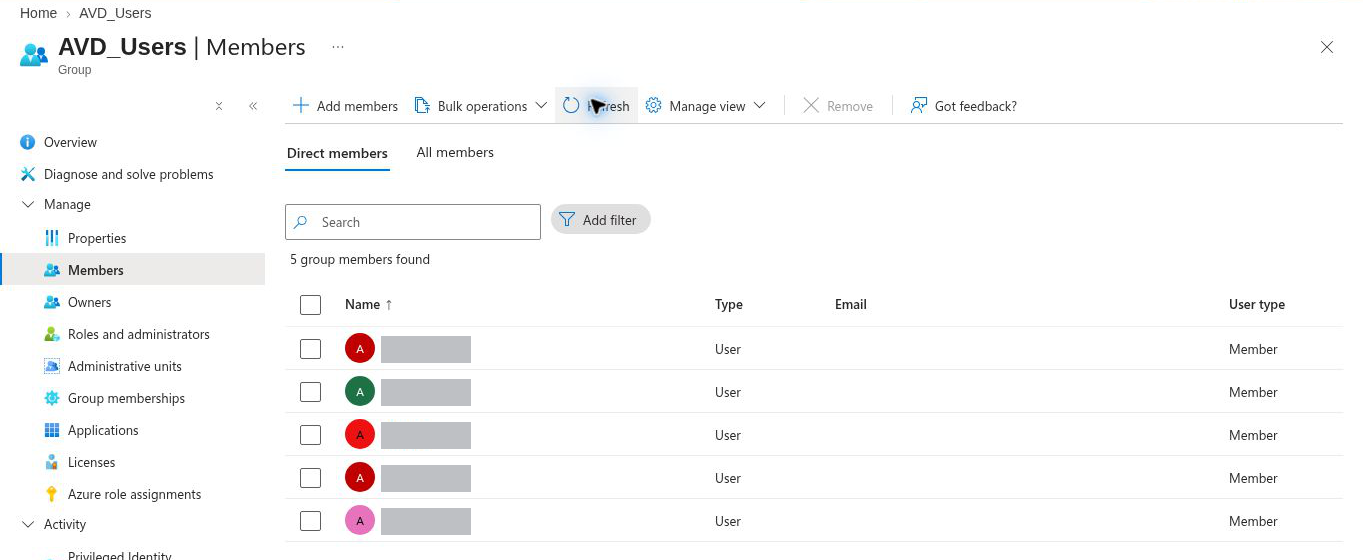Viewport: 1363px width, 560px height.
Task: Click the Email column header
Action: [851, 304]
